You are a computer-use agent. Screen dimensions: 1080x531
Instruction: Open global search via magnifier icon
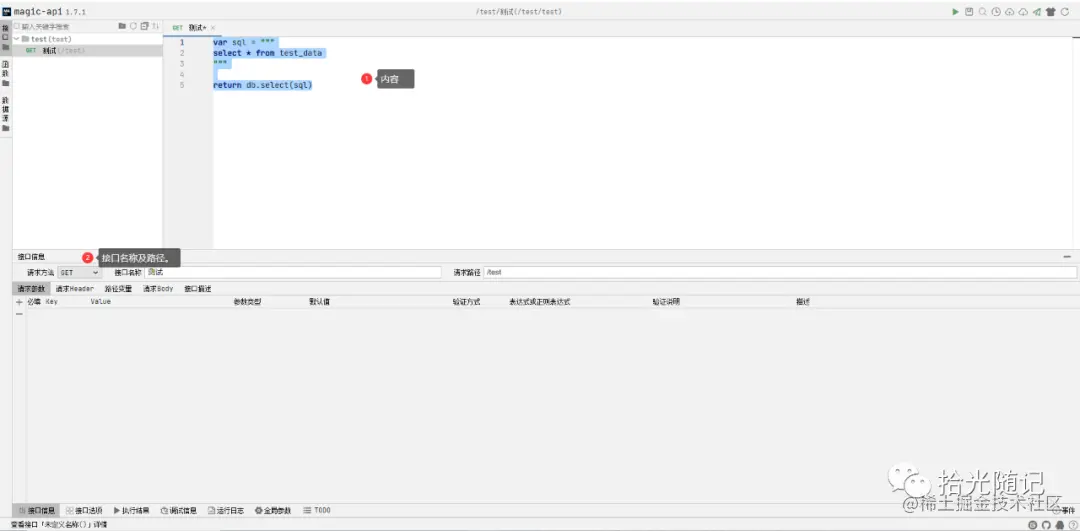[x=983, y=12]
